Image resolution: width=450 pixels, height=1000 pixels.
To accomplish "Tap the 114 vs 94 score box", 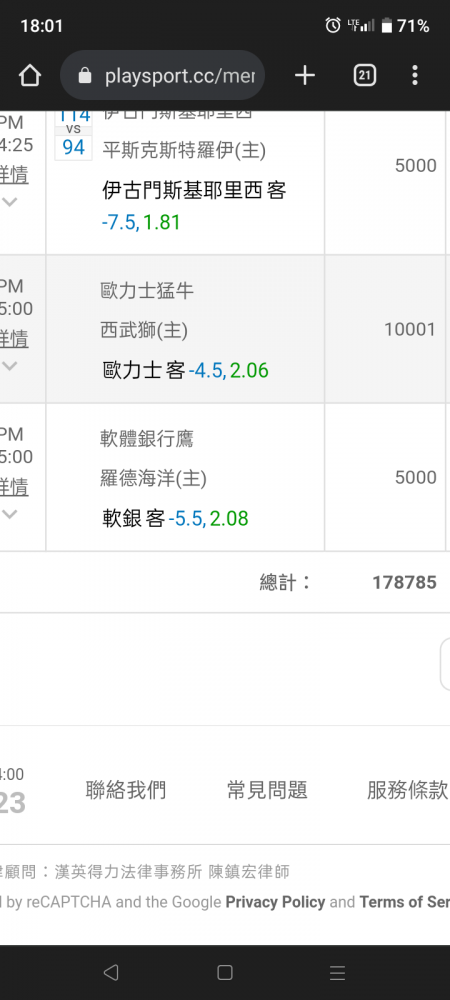I will tap(73, 135).
